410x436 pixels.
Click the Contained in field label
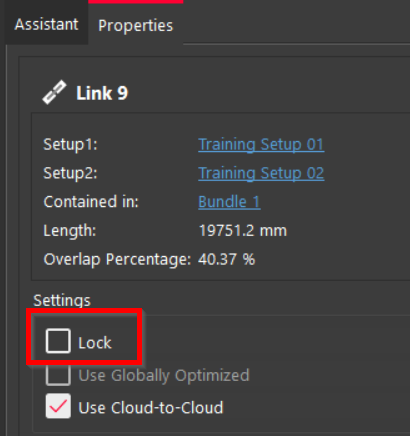coord(91,202)
